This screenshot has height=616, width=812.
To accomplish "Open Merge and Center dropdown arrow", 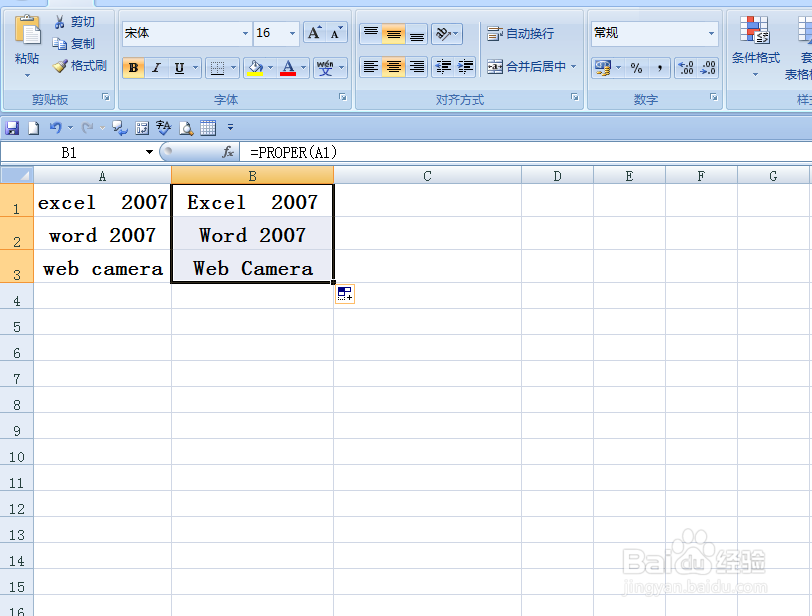I will [x=573, y=67].
